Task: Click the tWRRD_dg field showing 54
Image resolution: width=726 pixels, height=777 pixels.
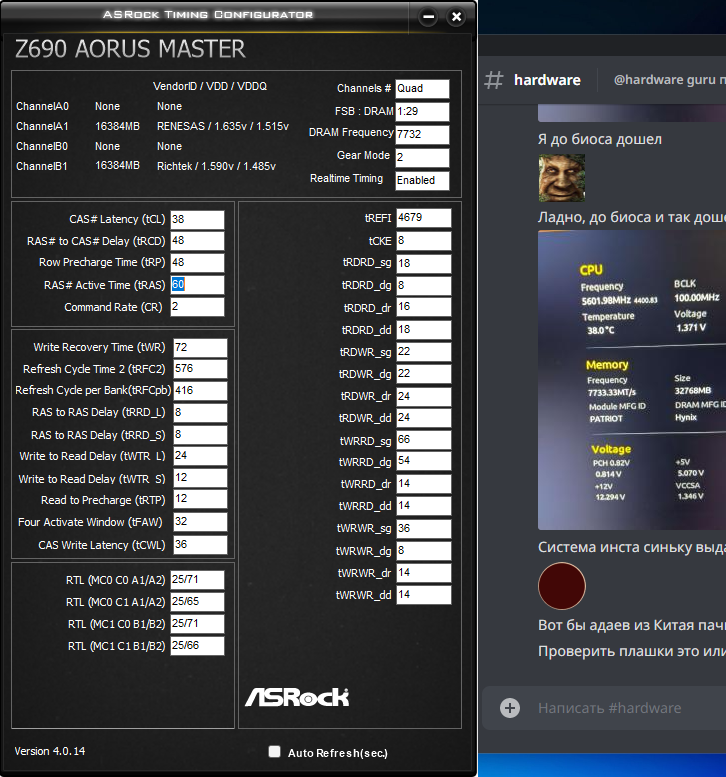Action: [424, 461]
